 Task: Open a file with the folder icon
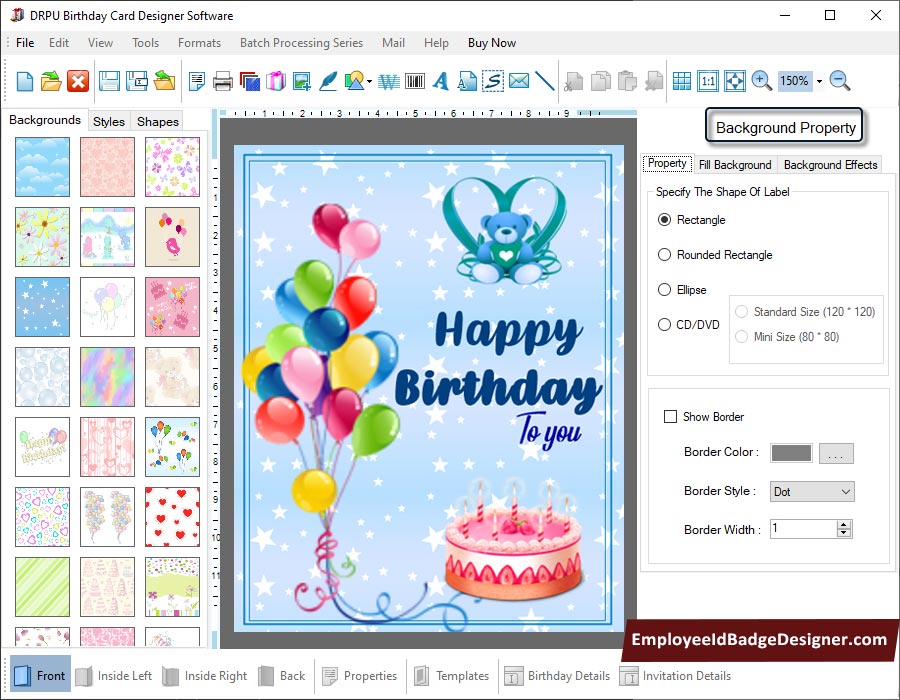coord(51,81)
